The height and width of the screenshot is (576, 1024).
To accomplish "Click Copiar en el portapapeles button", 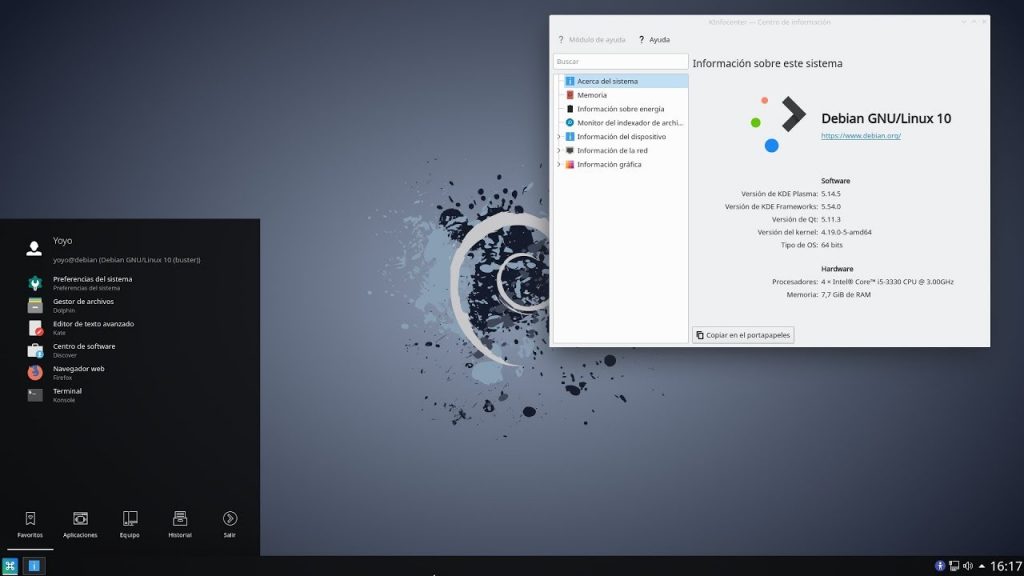I will 743,335.
